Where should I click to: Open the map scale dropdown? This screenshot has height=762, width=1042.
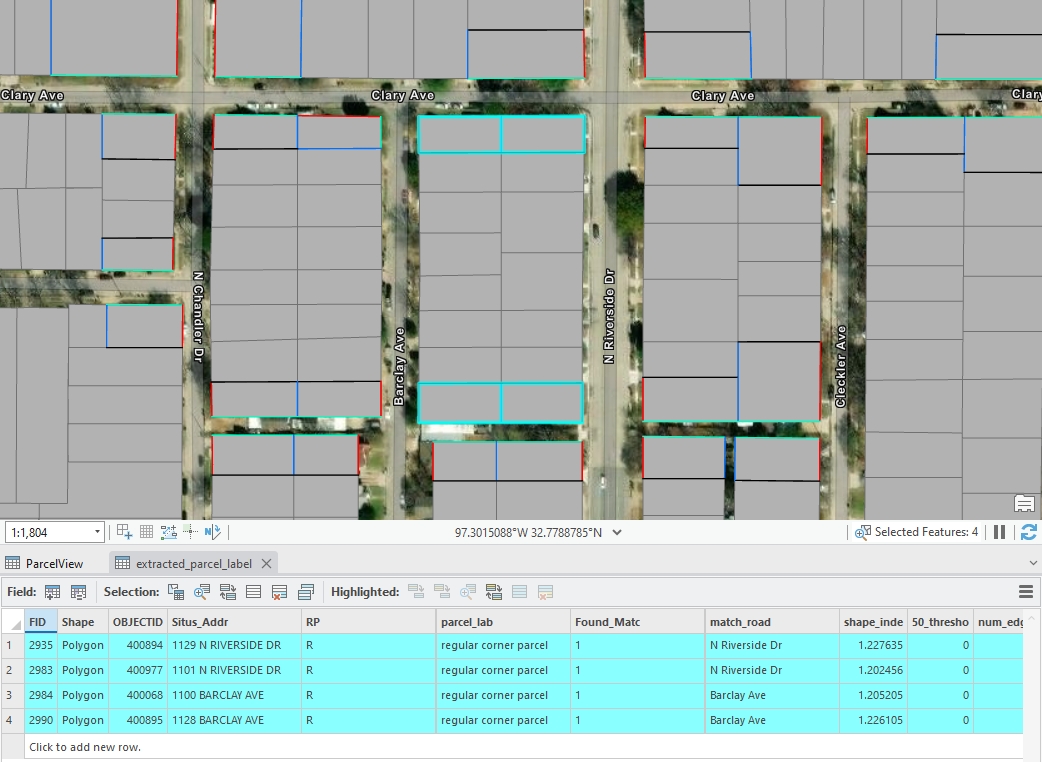click(97, 533)
